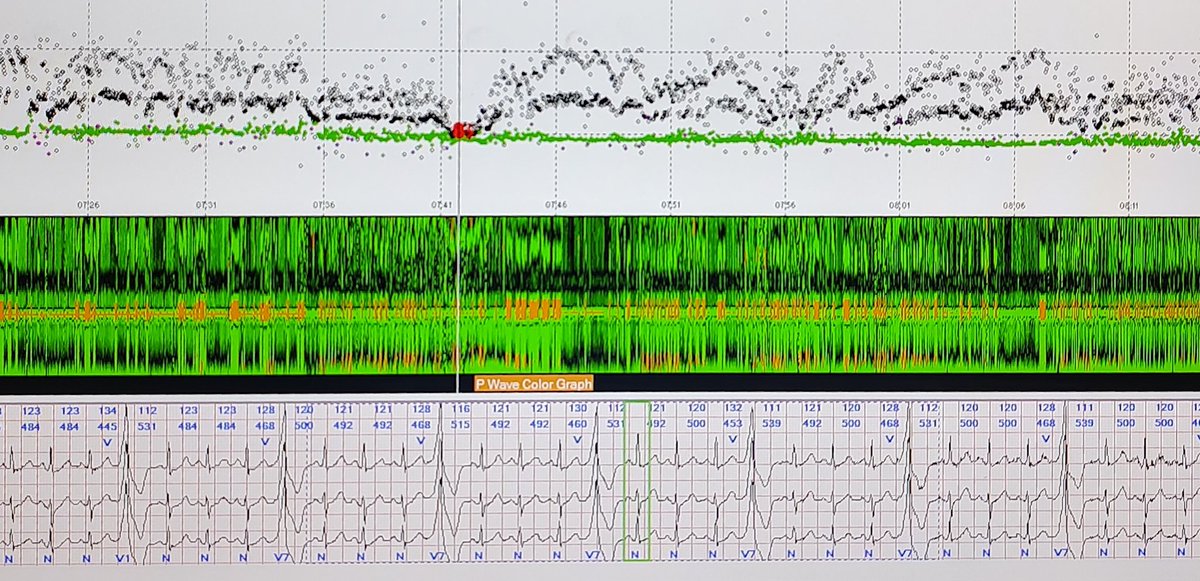The width and height of the screenshot is (1200, 581).
Task: Select the N label inside the green box
Action: coord(634,552)
